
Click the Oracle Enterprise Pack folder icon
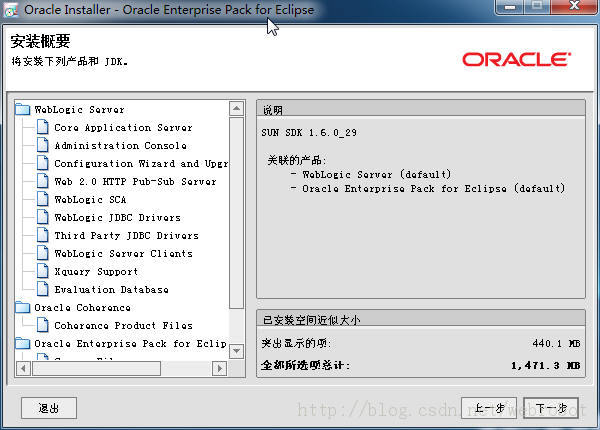pos(23,343)
